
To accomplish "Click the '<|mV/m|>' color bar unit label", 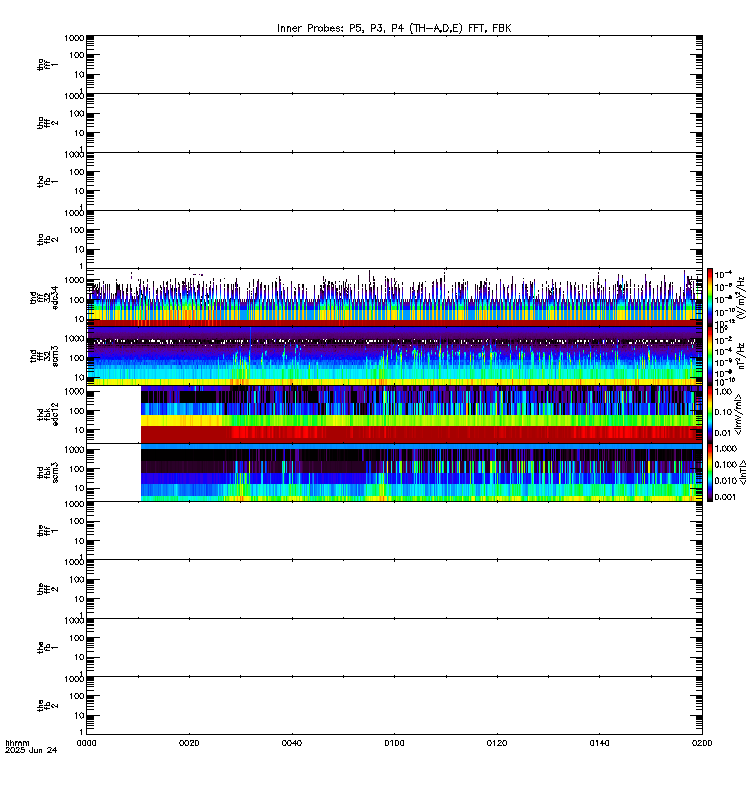I will click(738, 414).
